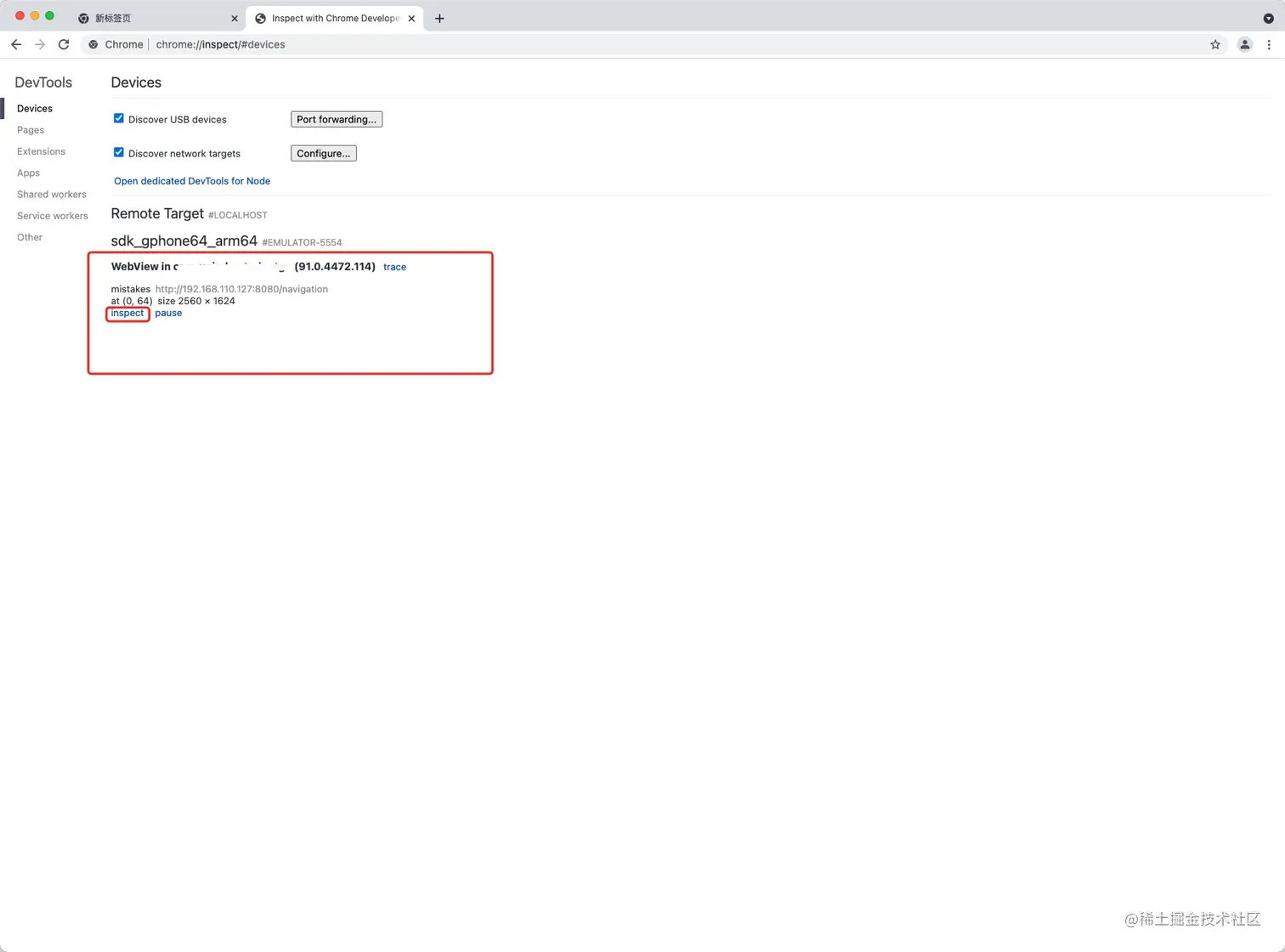Viewport: 1285px width, 952px height.
Task: Toggle Discover network targets checkbox
Action: click(x=119, y=152)
